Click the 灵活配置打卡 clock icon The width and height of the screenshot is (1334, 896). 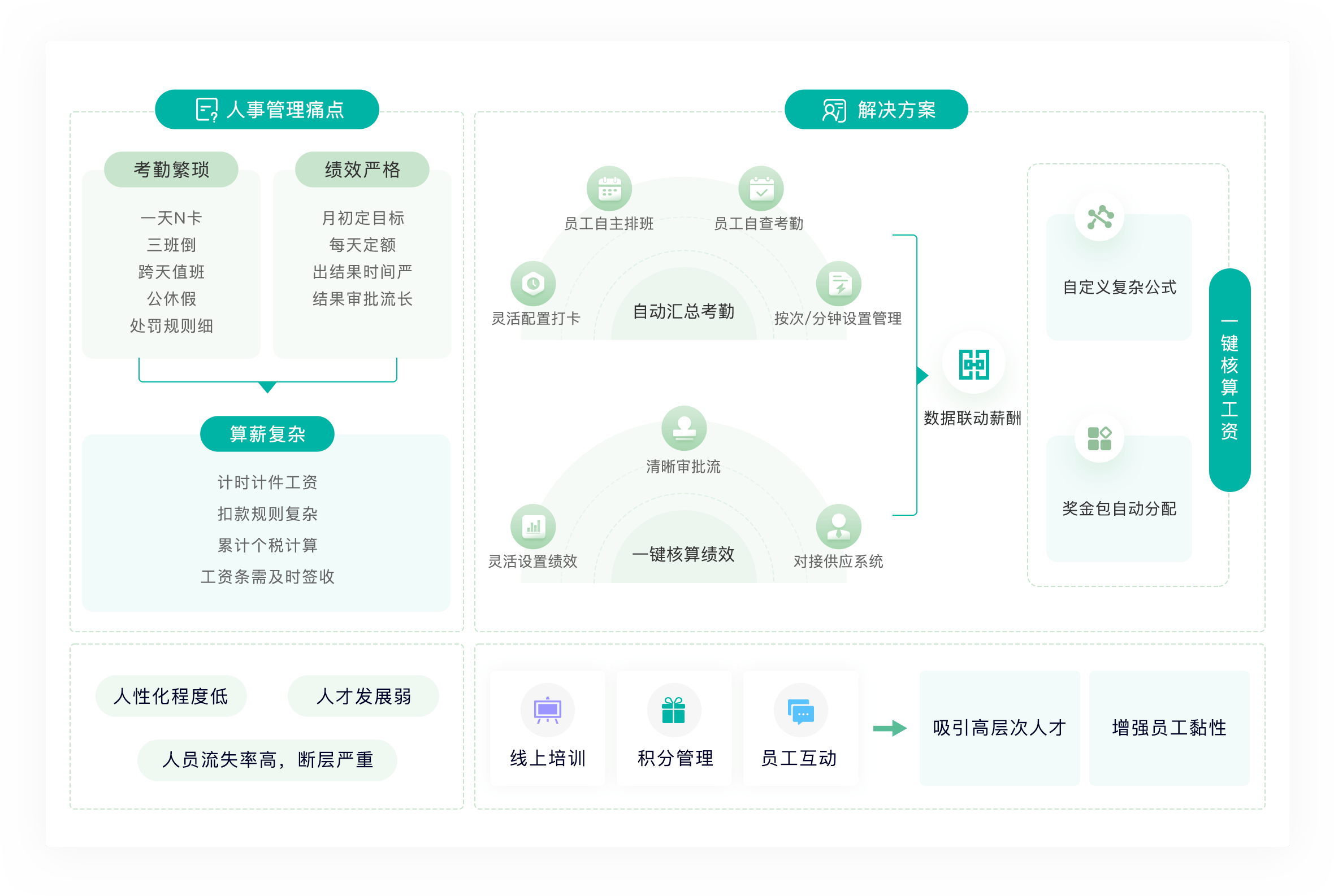[533, 284]
